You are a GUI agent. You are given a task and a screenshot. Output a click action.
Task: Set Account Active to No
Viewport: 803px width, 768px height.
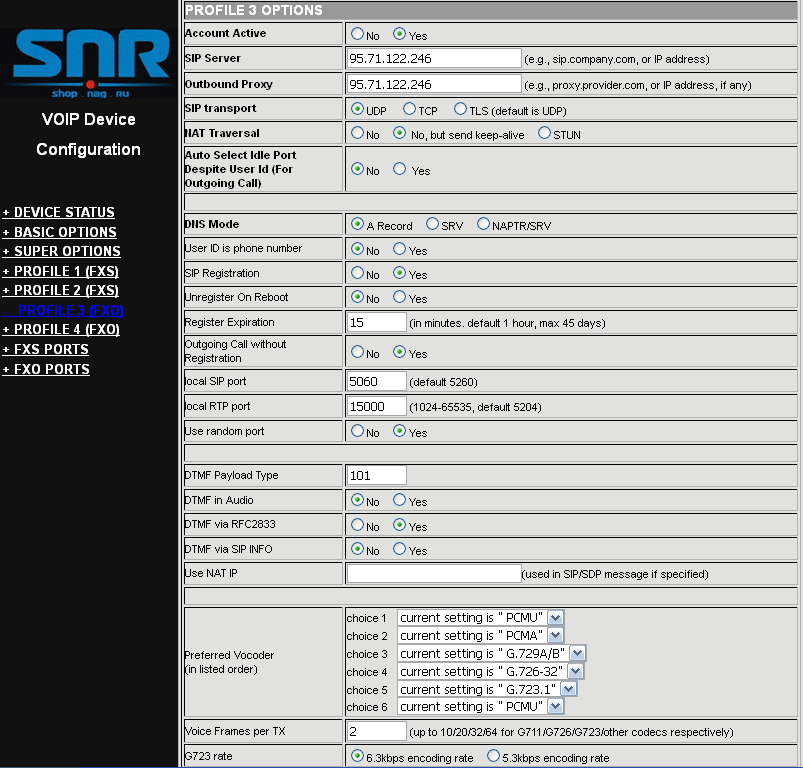pos(358,34)
